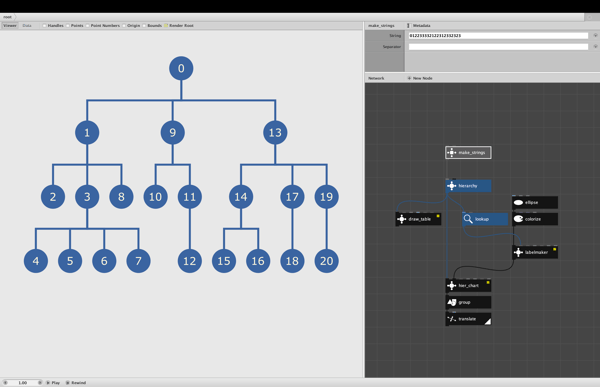The height and width of the screenshot is (387, 600).
Task: Click the Play button label
Action: coord(55,382)
